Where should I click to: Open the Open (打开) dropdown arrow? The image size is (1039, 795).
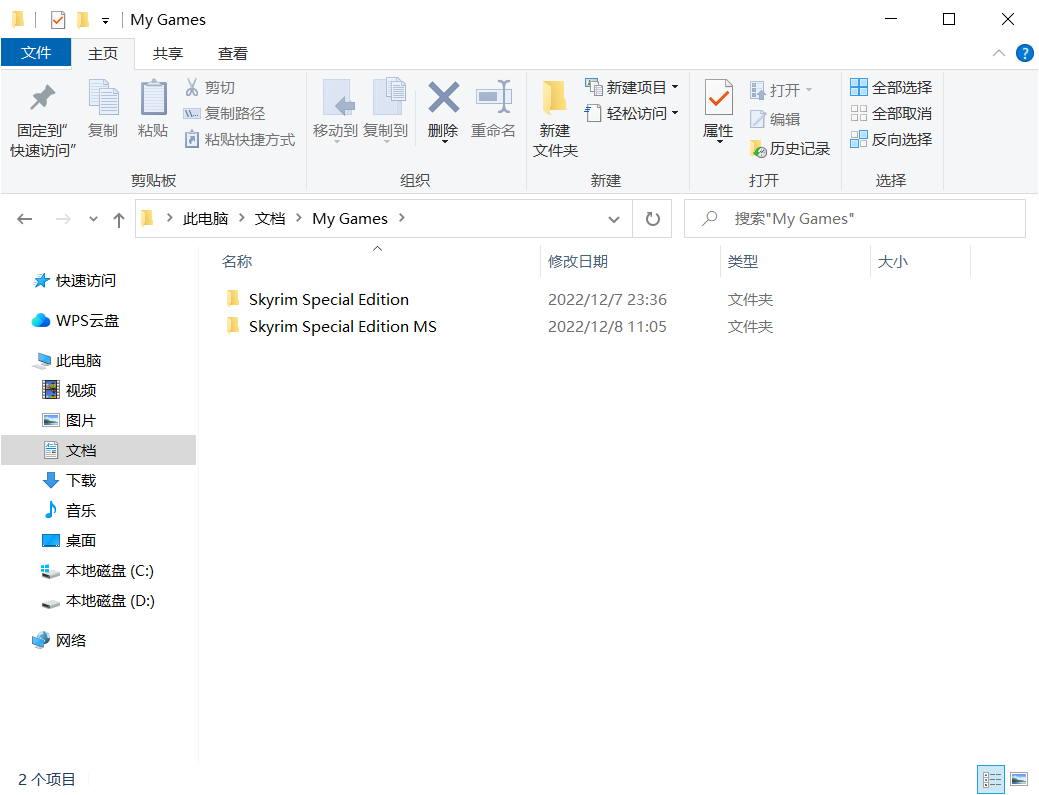[809, 89]
